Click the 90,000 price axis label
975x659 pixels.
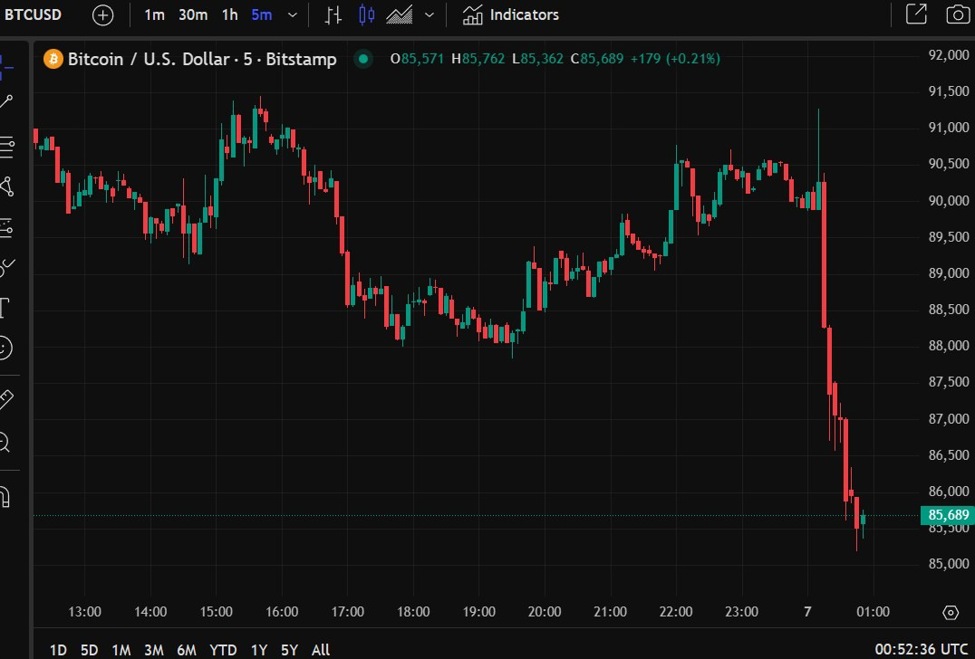pos(948,201)
